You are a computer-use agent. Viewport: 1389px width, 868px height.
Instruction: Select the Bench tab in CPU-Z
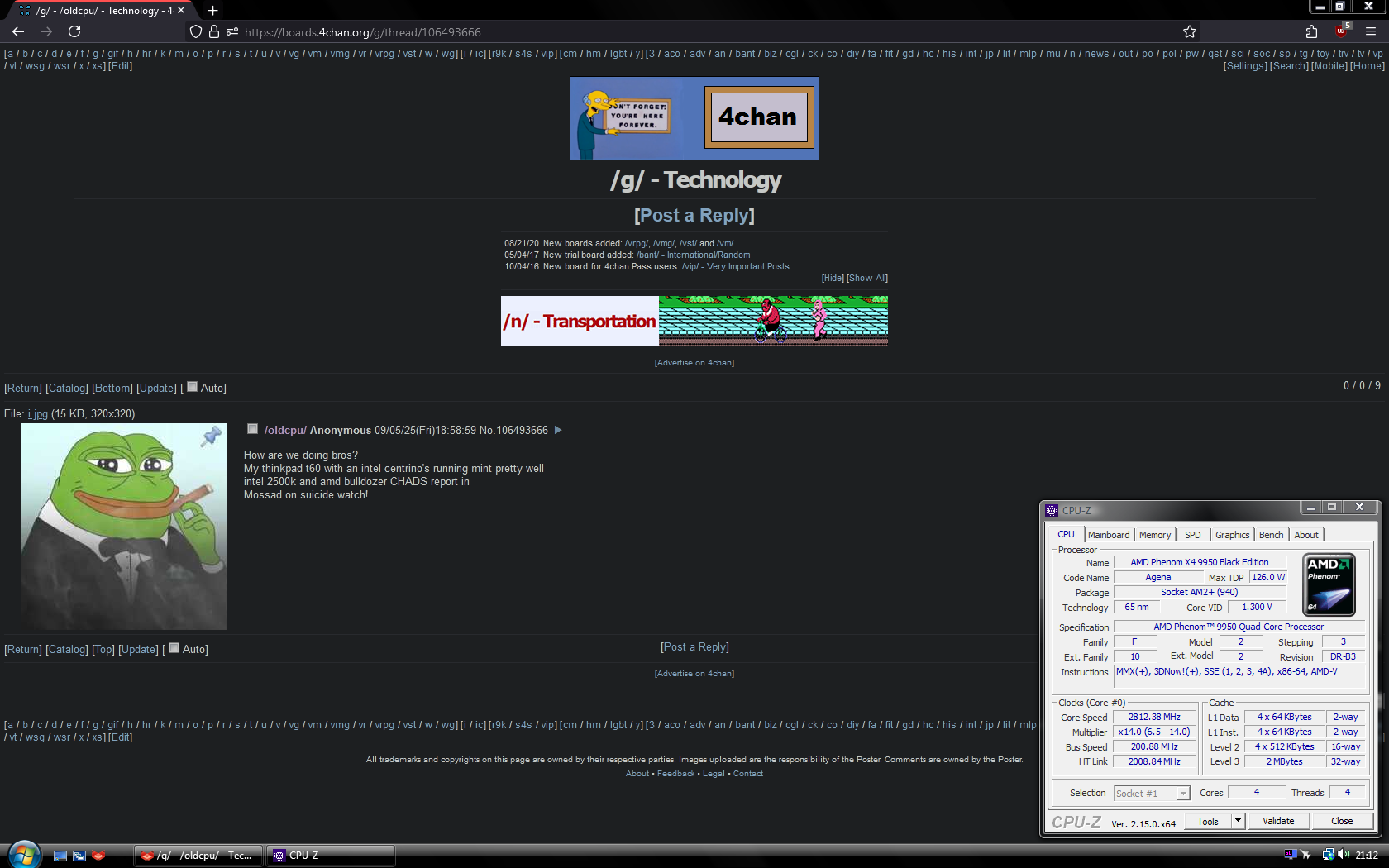1271,535
